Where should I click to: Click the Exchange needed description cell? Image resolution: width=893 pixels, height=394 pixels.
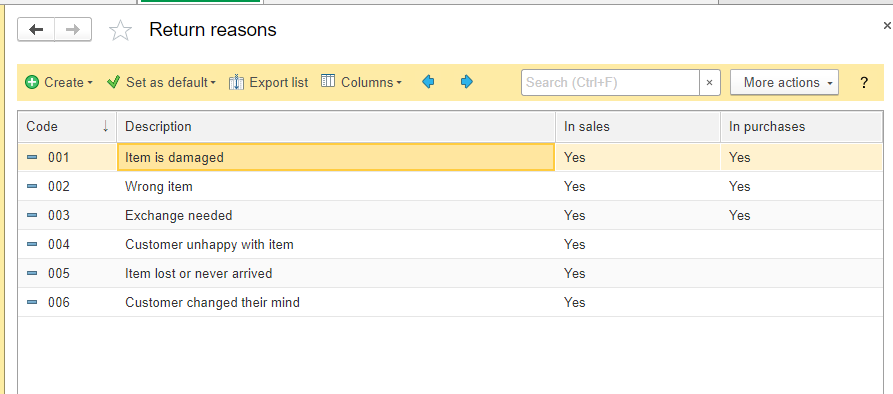pyautogui.click(x=336, y=215)
